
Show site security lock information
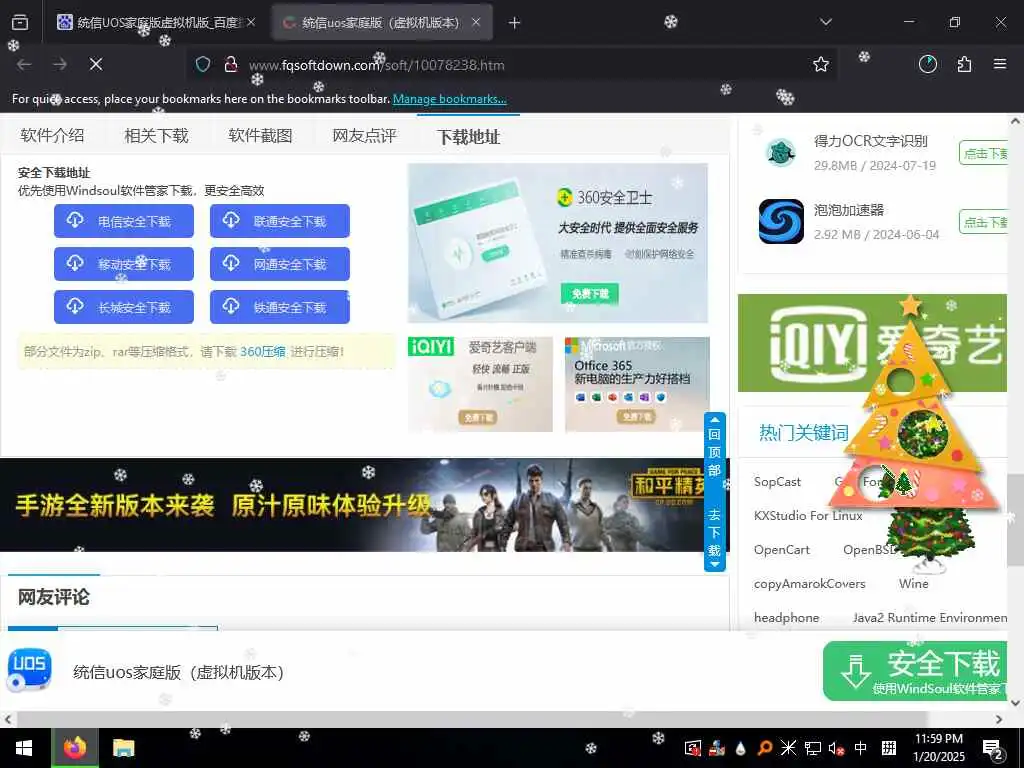pos(231,64)
